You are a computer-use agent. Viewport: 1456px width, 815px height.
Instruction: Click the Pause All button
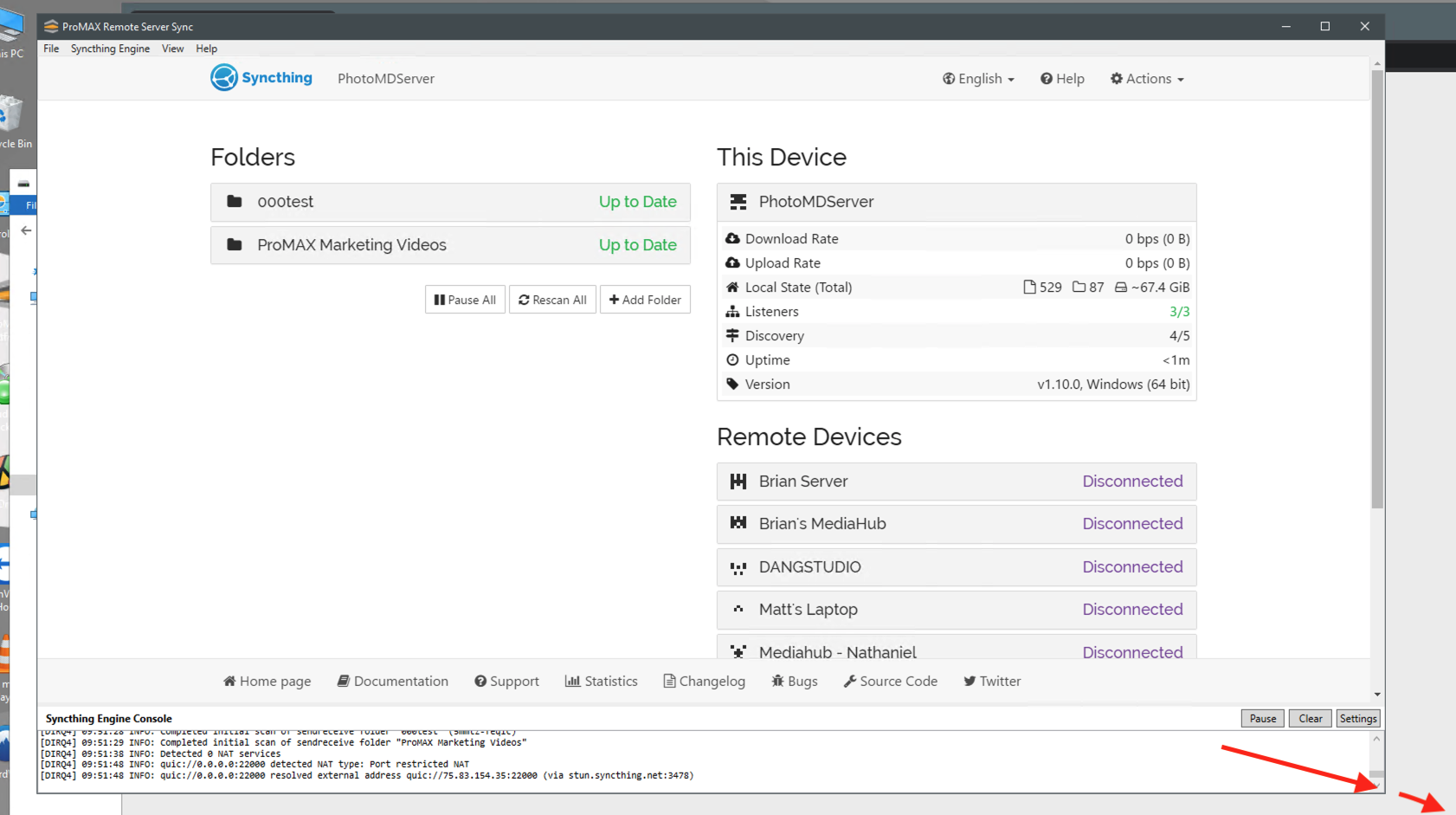pos(465,300)
